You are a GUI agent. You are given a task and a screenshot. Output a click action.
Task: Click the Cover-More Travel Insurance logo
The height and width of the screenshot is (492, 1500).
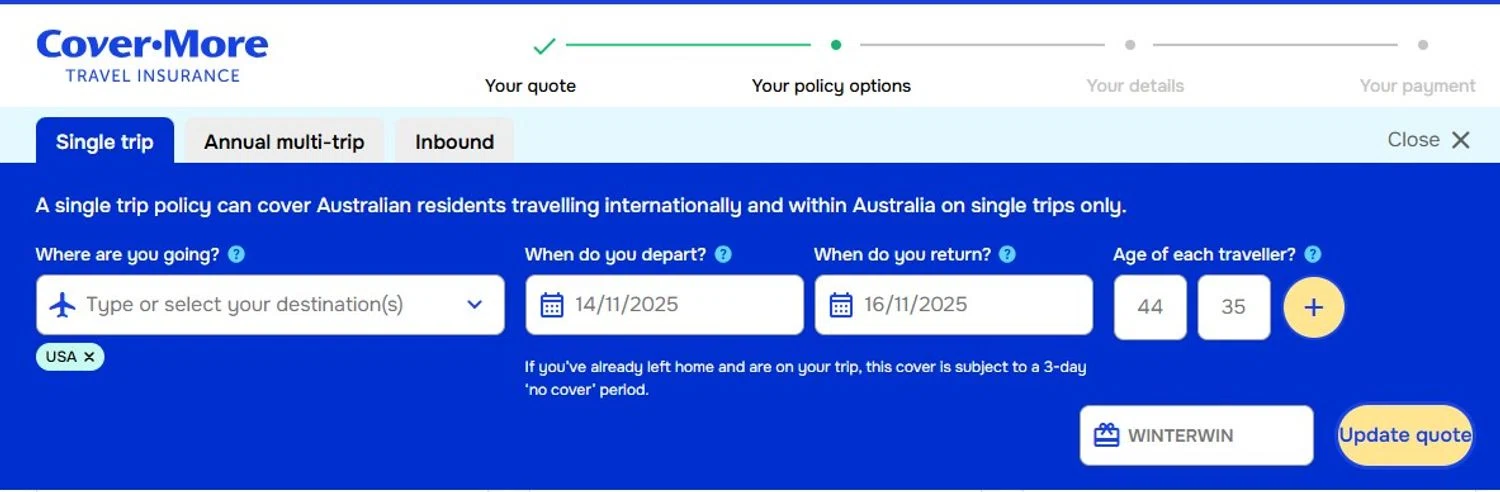tap(152, 55)
